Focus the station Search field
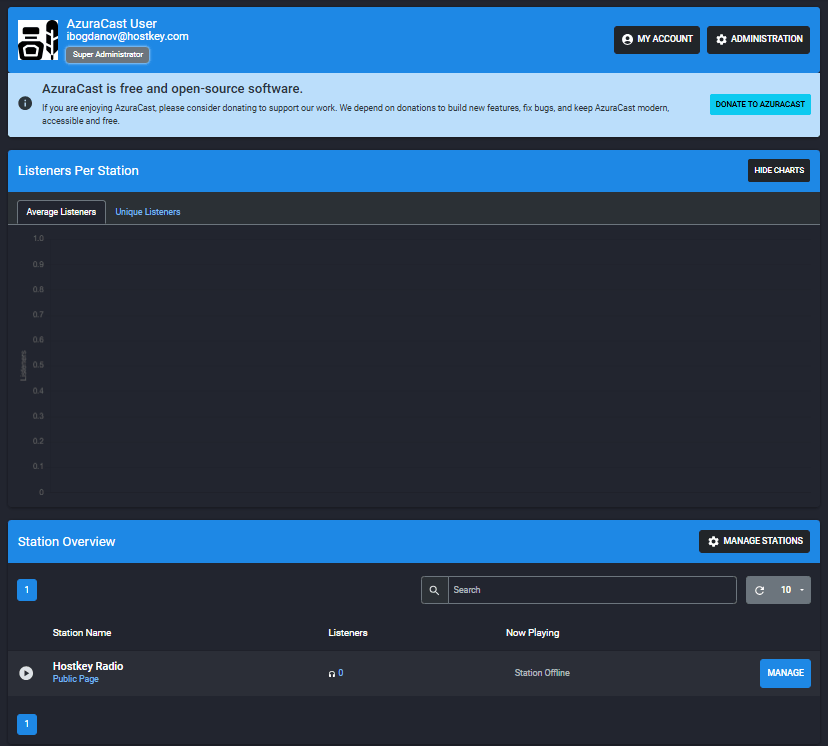This screenshot has height=746, width=828. (x=591, y=590)
